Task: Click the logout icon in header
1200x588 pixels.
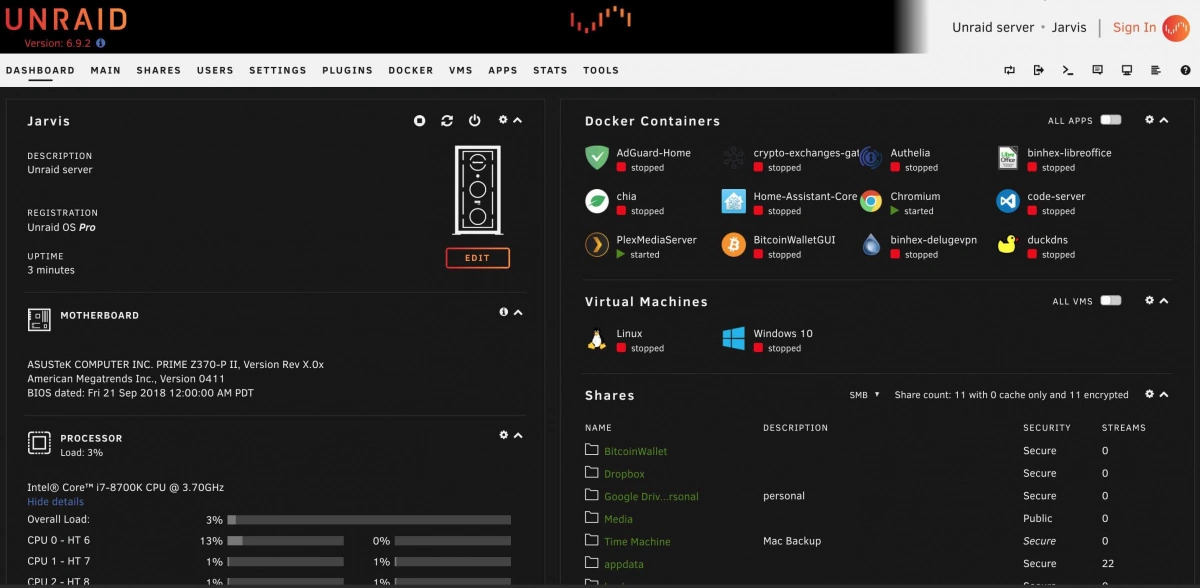Action: click(1039, 70)
